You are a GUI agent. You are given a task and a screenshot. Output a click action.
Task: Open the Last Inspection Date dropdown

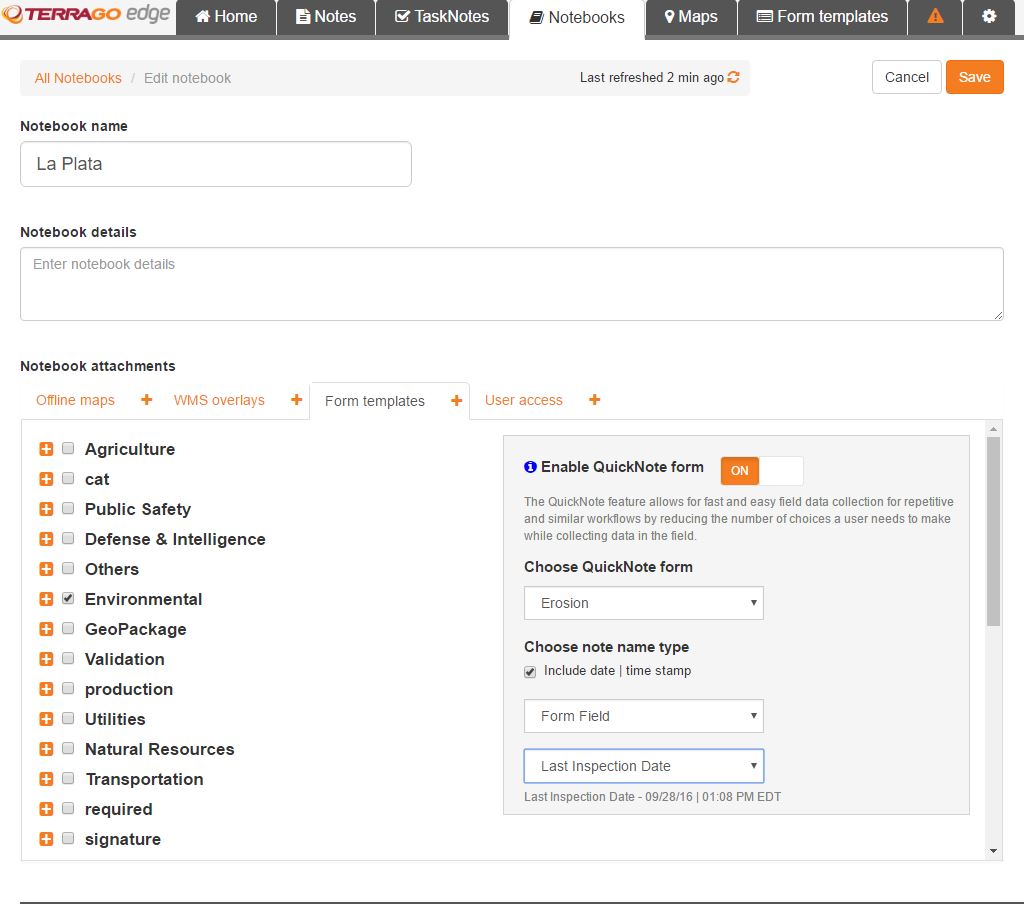pos(643,766)
